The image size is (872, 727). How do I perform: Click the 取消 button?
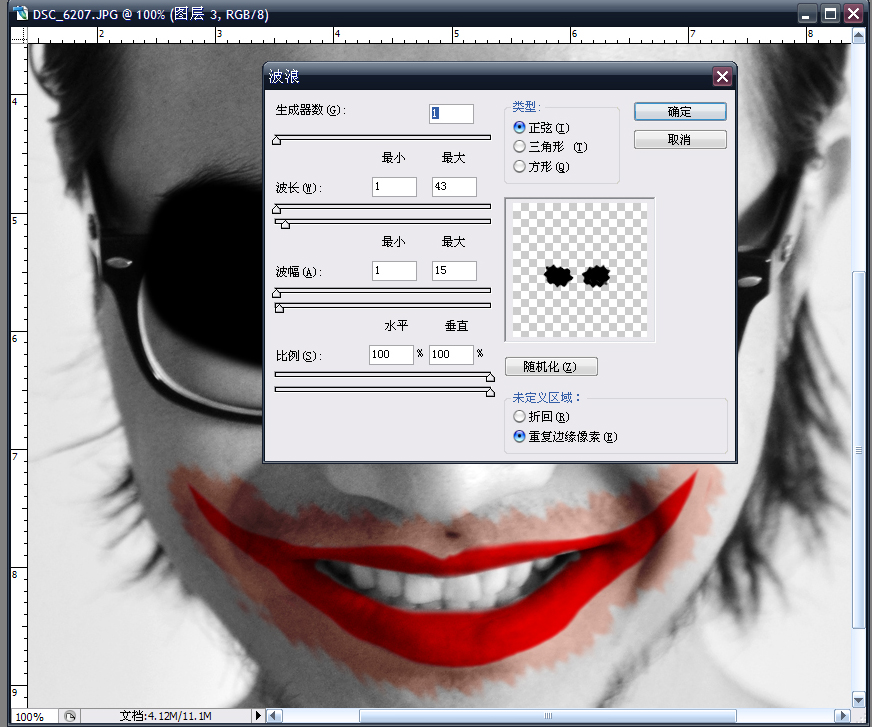pos(680,140)
